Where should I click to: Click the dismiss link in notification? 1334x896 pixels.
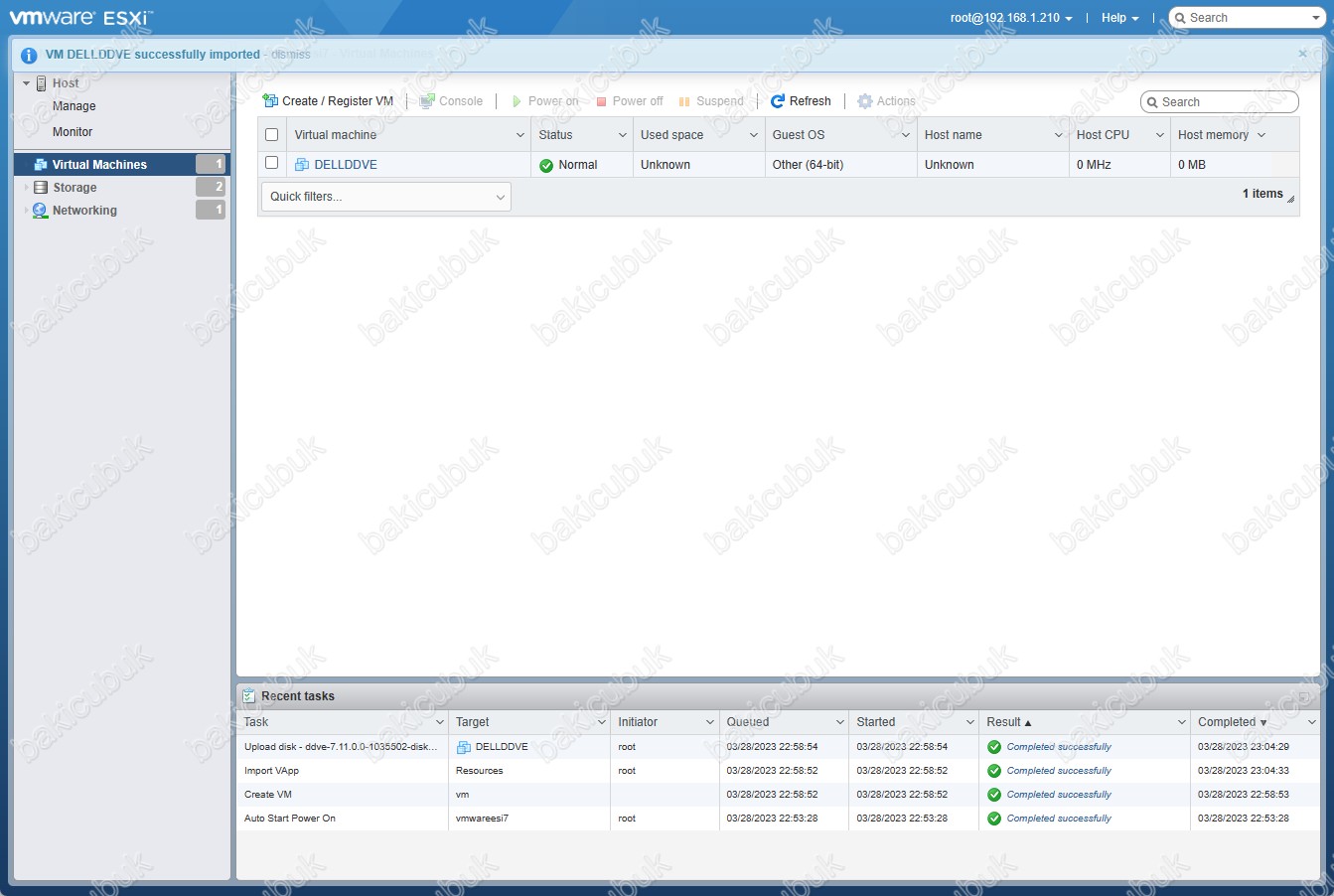click(291, 55)
